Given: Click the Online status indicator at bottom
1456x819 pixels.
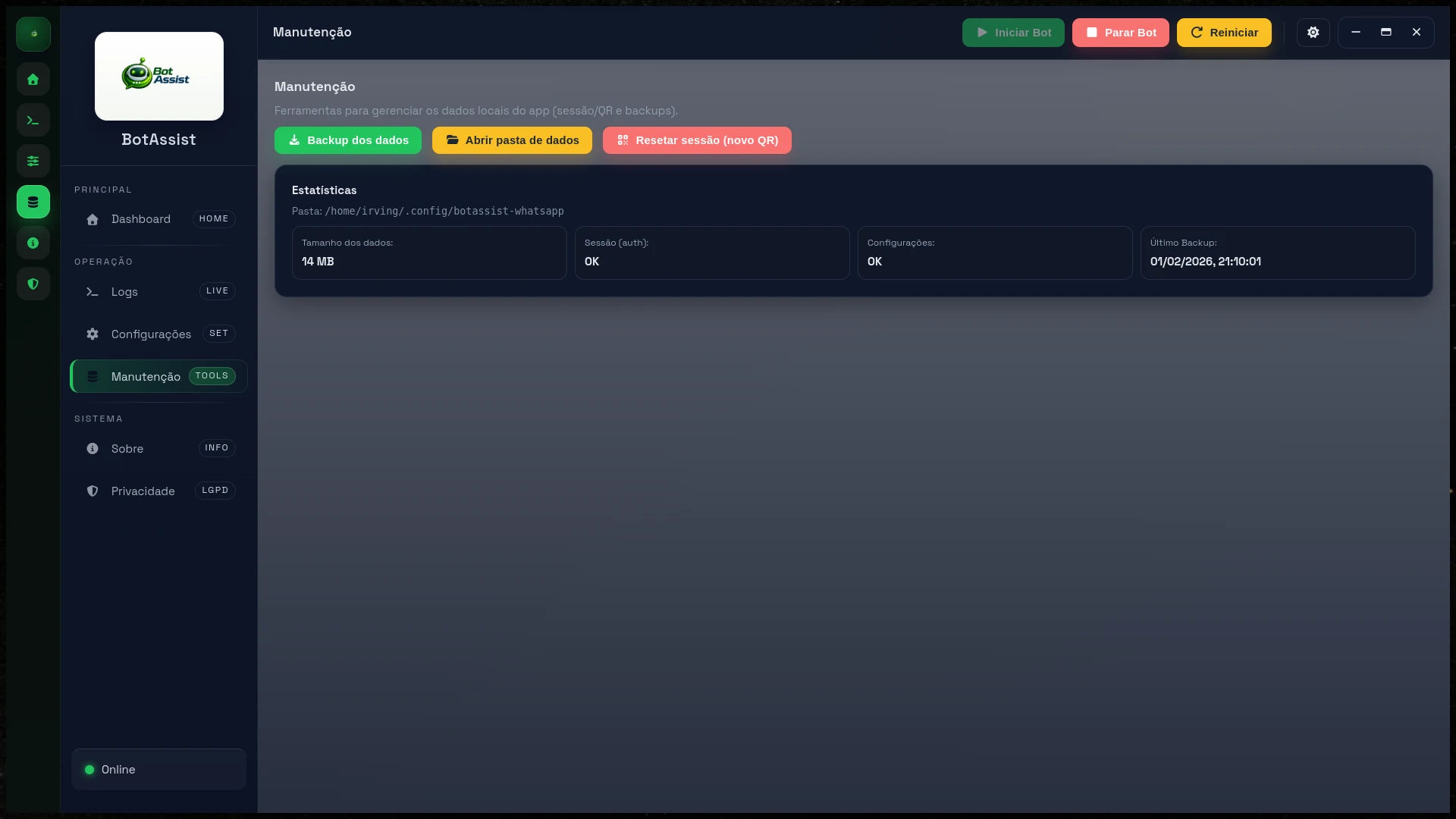Looking at the screenshot, I should tap(158, 769).
